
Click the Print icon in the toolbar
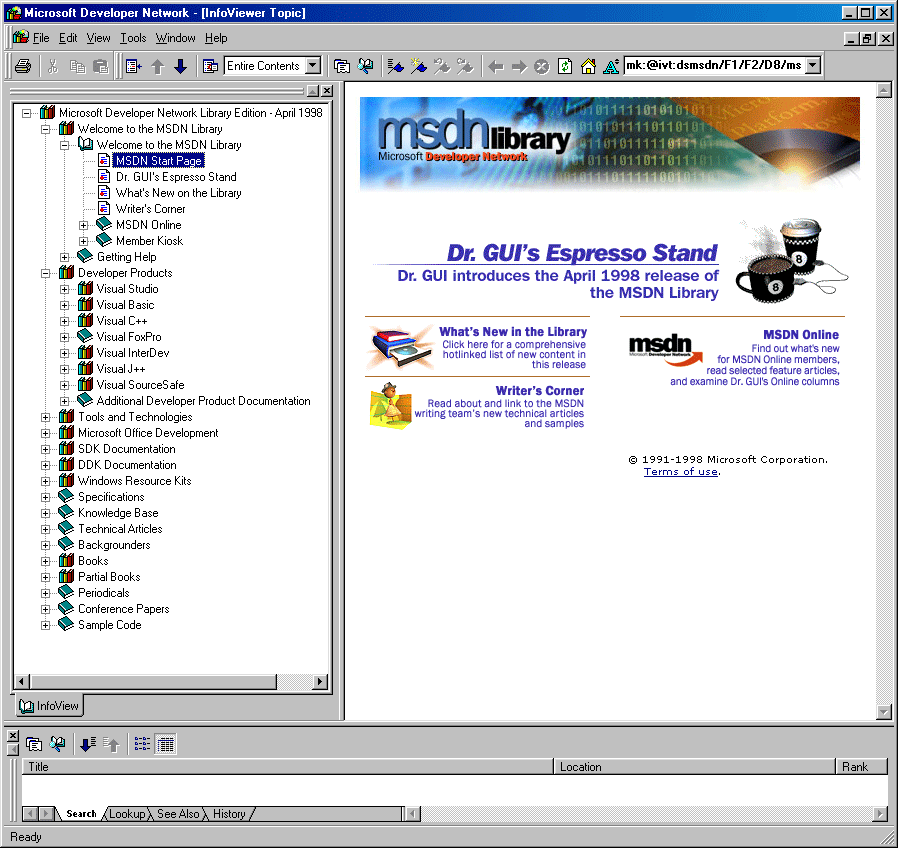click(23, 66)
